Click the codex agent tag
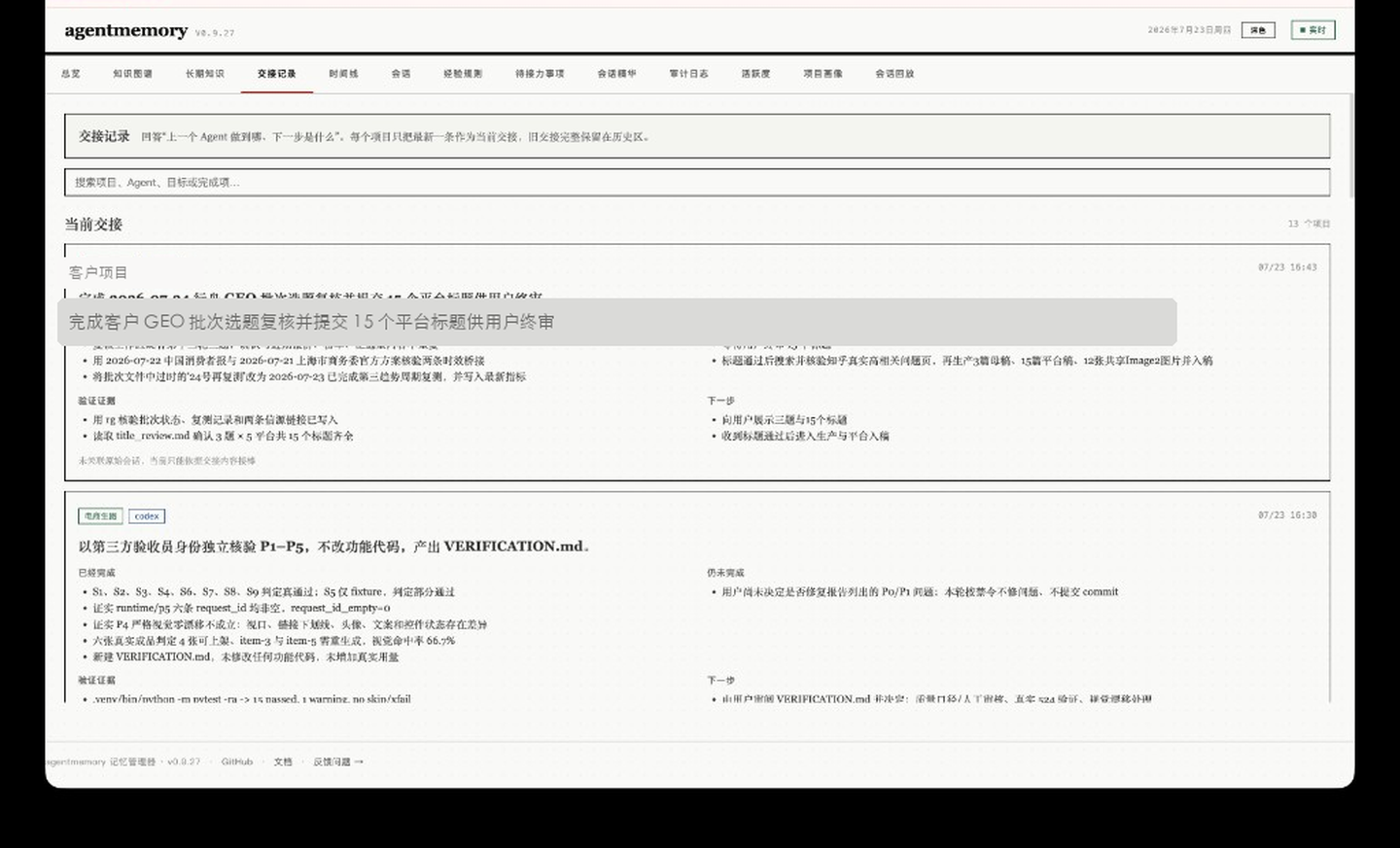The image size is (1400, 848). [147, 516]
